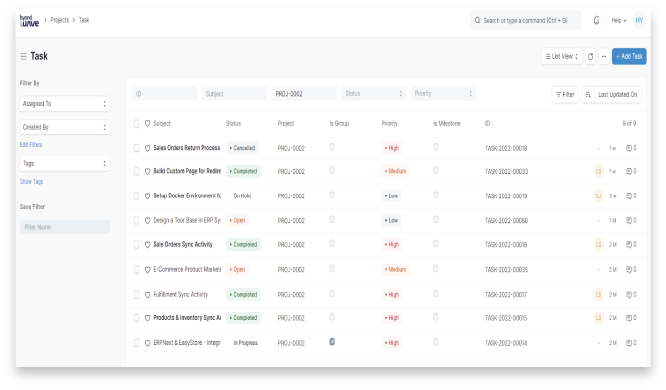
Task: Go to Projects breadcrumb
Action: pos(59,20)
